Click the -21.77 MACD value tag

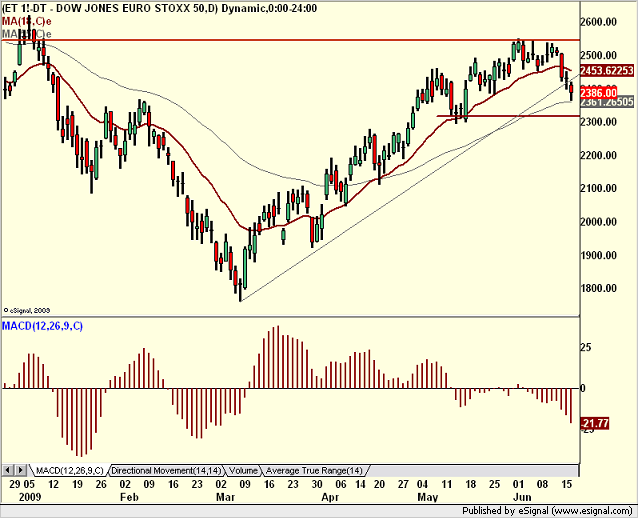594,424
